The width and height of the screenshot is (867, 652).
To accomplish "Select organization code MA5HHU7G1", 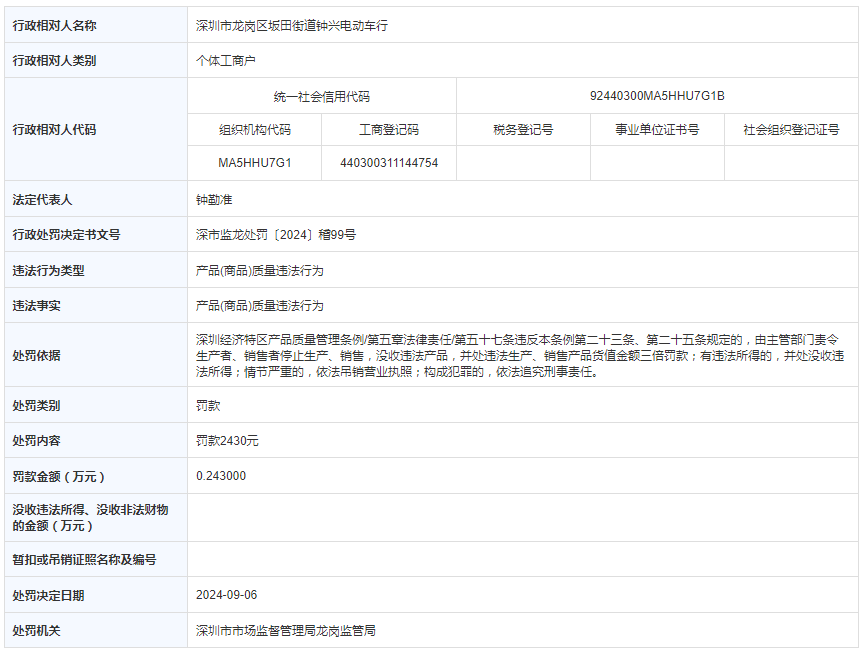I will [x=254, y=163].
